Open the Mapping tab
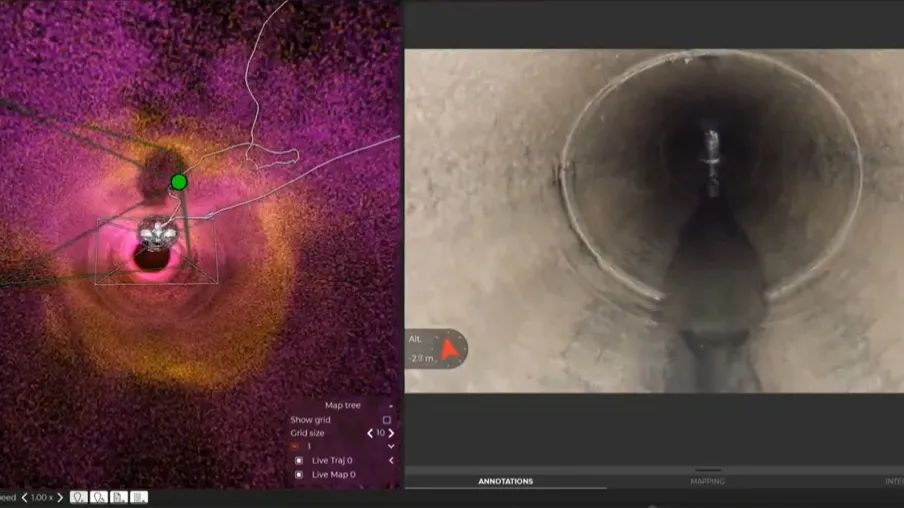Screen dimensions: 904x508 pos(708,481)
